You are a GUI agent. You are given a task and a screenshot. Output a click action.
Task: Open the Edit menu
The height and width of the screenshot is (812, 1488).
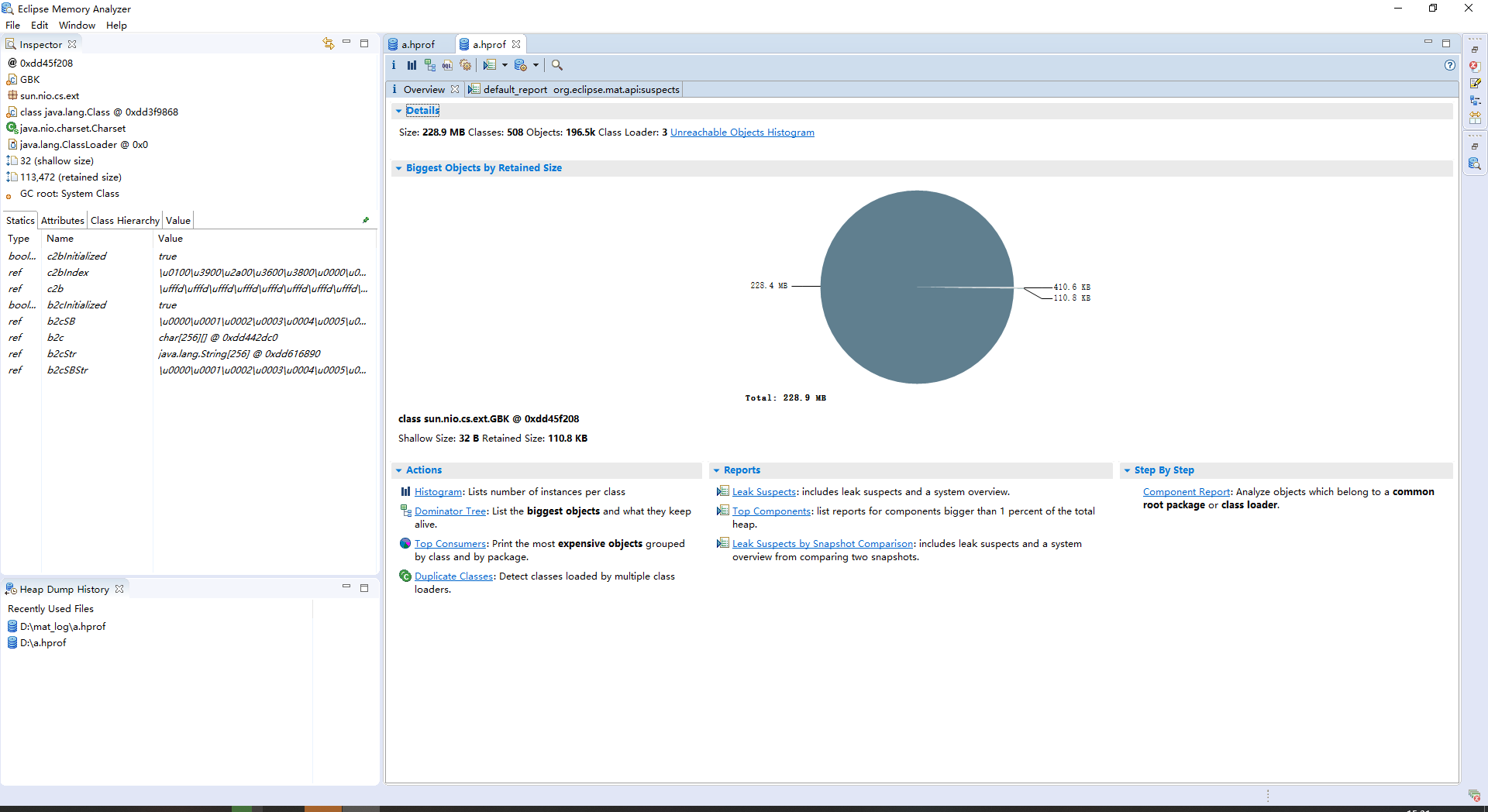(40, 26)
